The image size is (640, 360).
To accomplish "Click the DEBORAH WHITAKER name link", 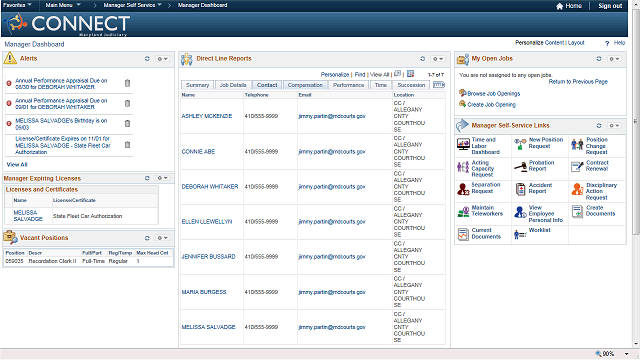I will click(210, 187).
